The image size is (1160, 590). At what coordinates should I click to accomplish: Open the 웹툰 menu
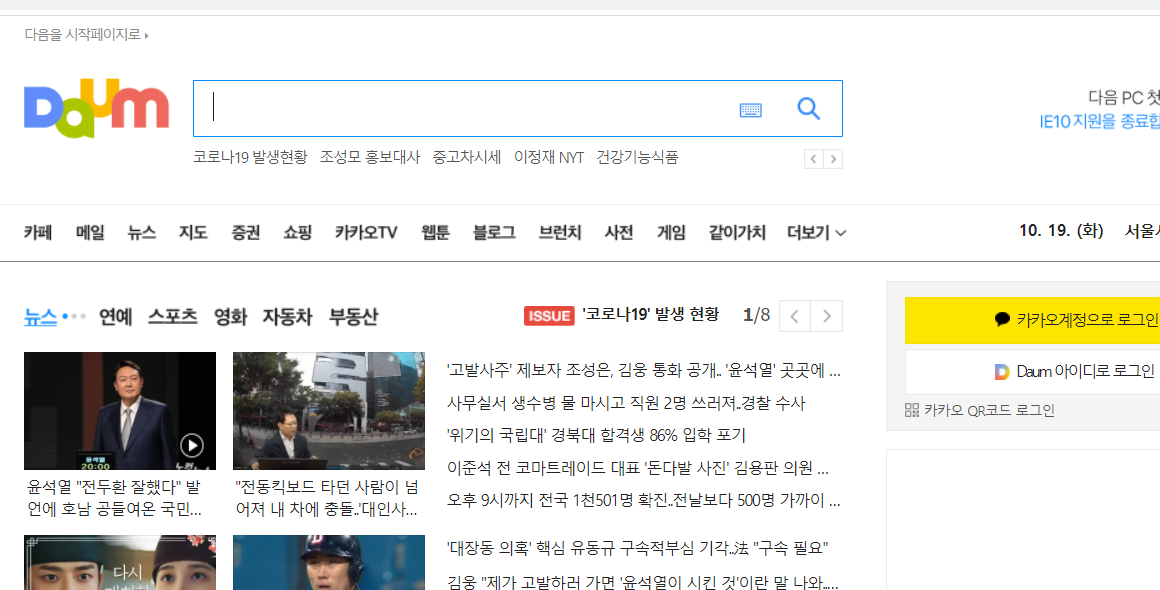click(x=435, y=232)
